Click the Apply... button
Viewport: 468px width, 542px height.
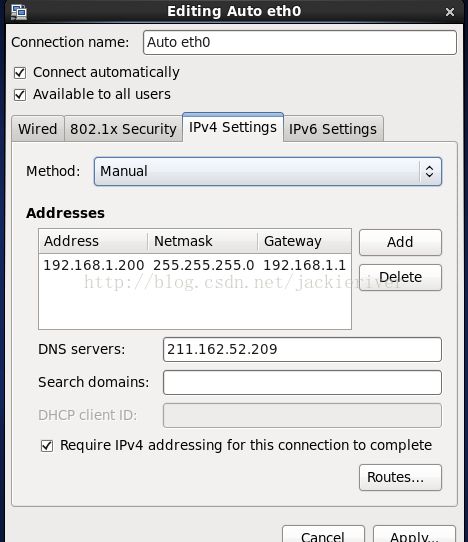click(x=414, y=534)
